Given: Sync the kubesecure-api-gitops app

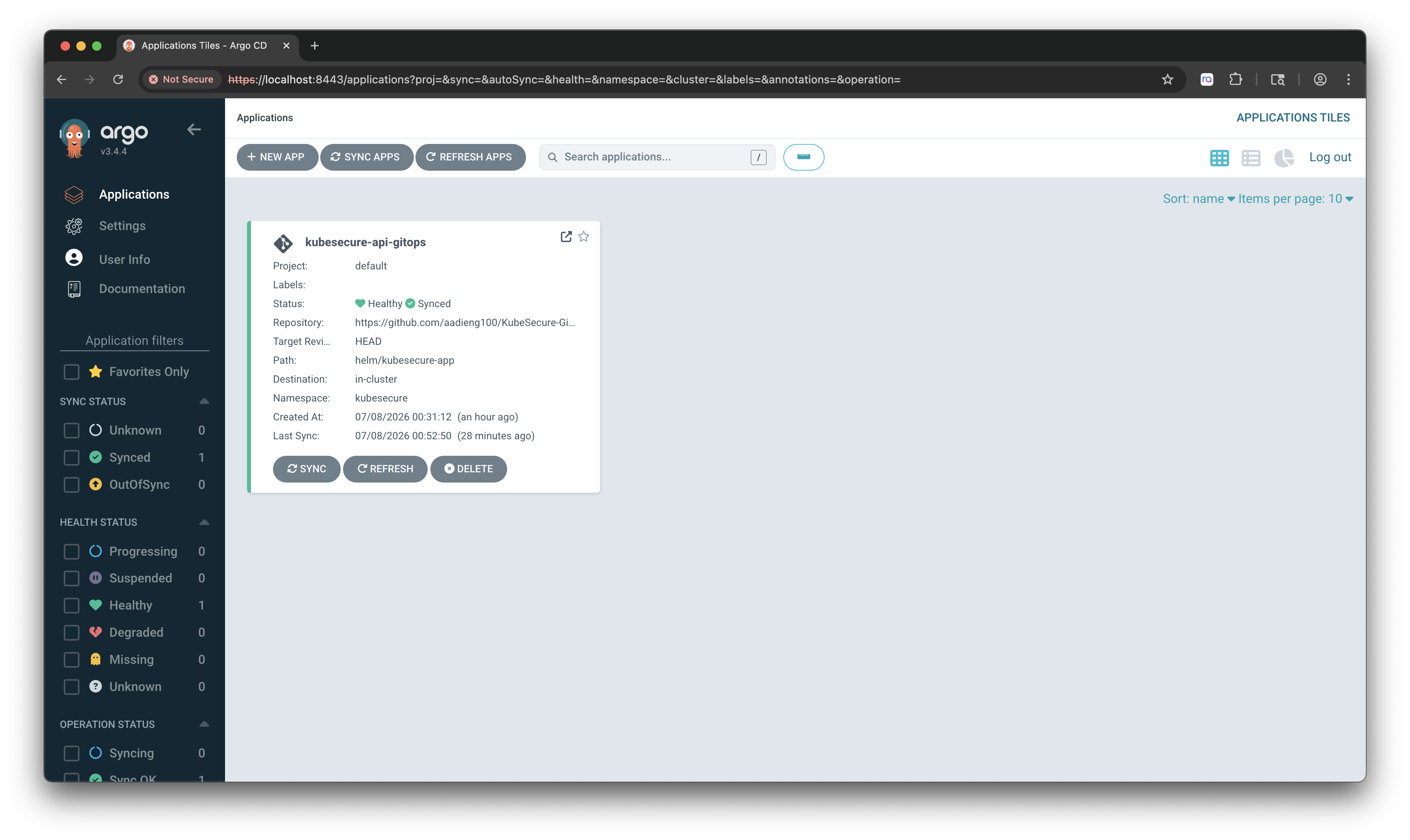Looking at the screenshot, I should 306,469.
